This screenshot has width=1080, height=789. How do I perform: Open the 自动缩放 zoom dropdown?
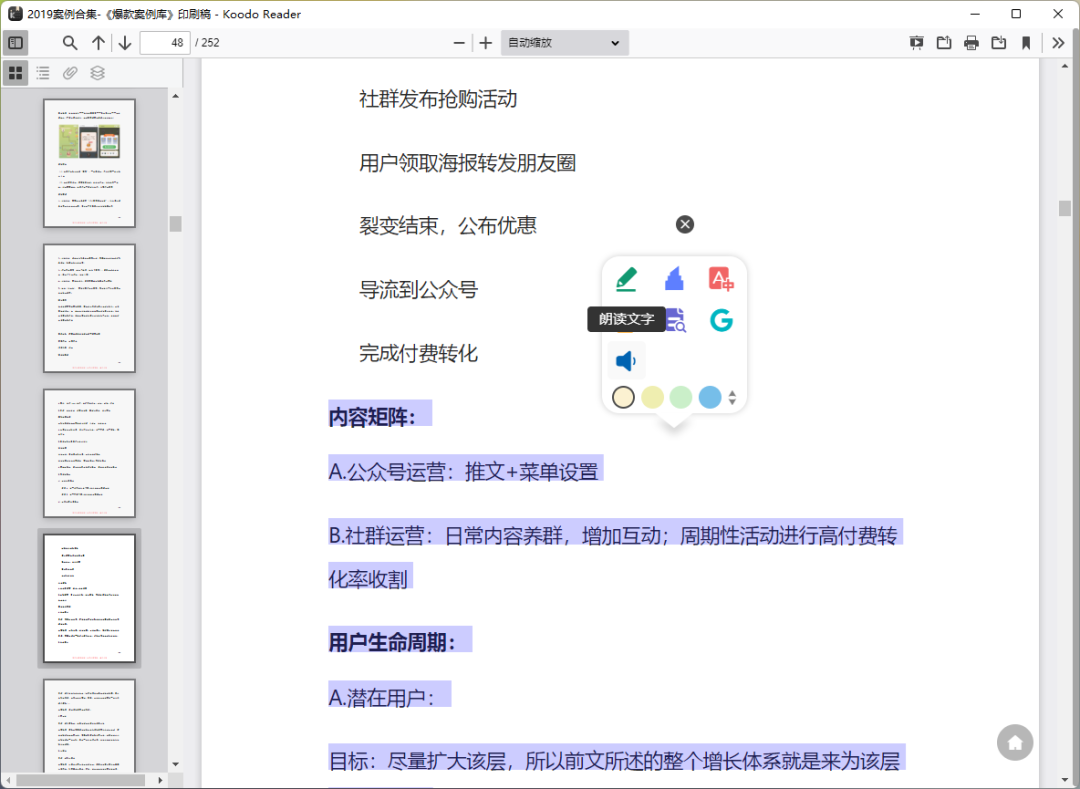(564, 42)
